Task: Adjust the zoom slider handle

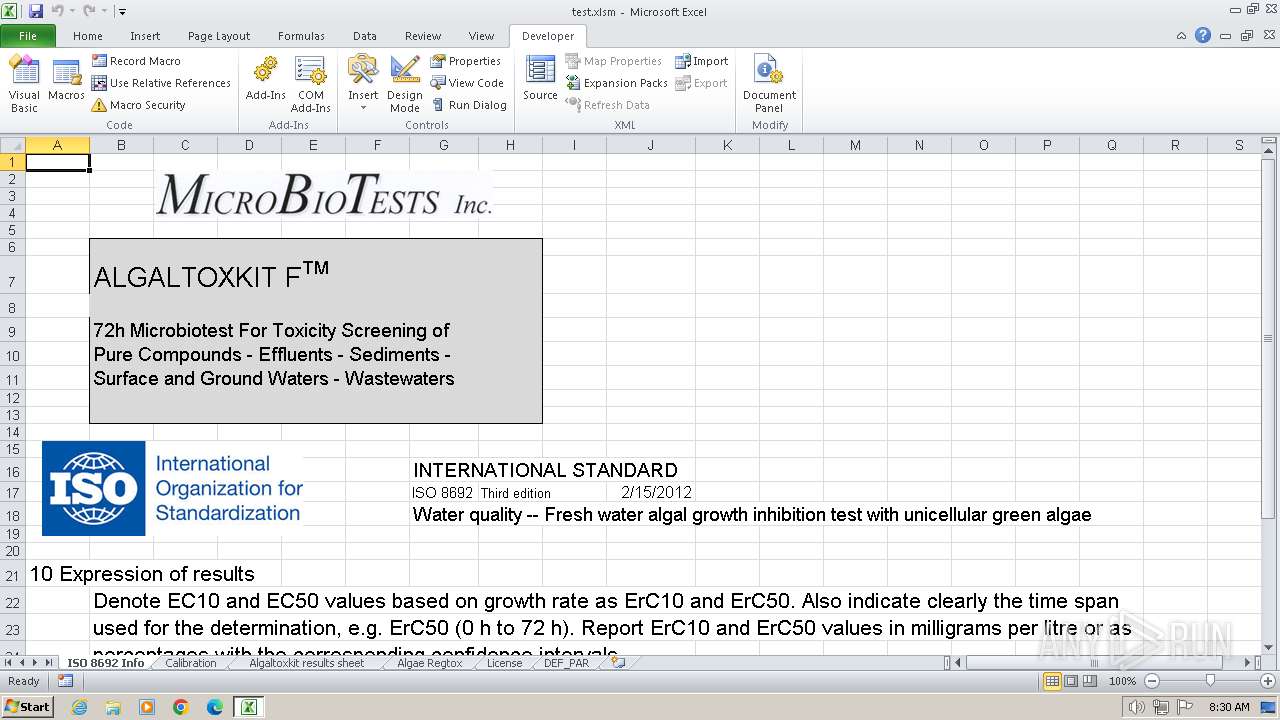Action: coord(1210,681)
